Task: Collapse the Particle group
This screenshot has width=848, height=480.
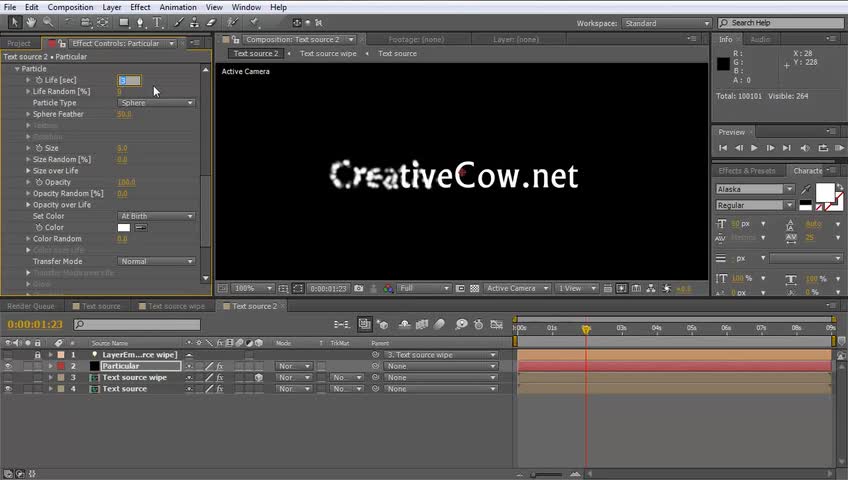Action: point(17,69)
